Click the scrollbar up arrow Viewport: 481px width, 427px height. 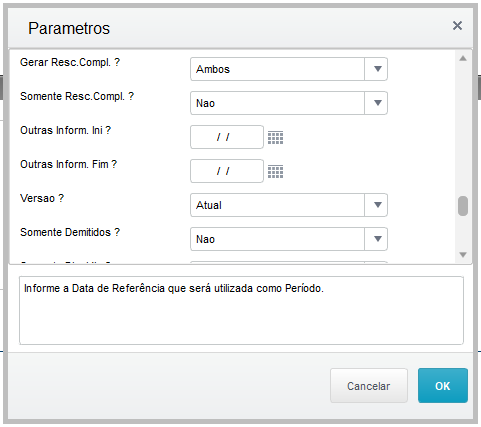463,59
